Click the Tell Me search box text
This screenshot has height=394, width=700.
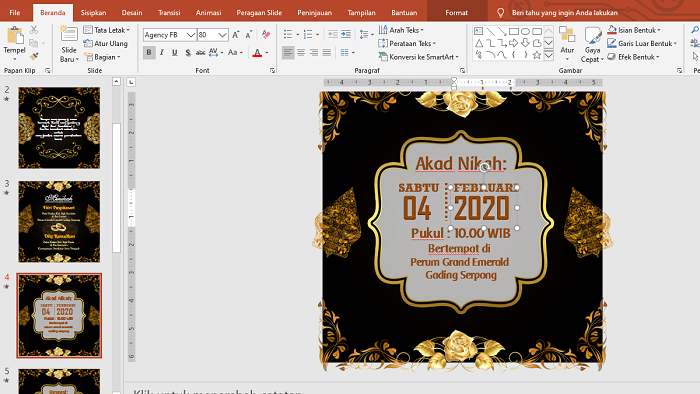pyautogui.click(x=565, y=13)
